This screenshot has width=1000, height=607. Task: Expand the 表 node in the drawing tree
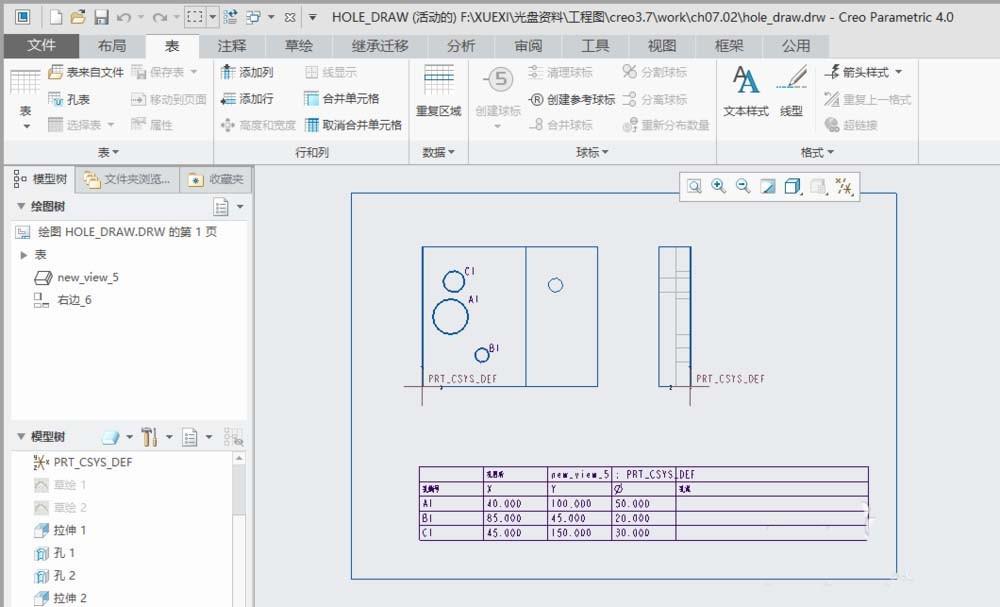pos(24,253)
